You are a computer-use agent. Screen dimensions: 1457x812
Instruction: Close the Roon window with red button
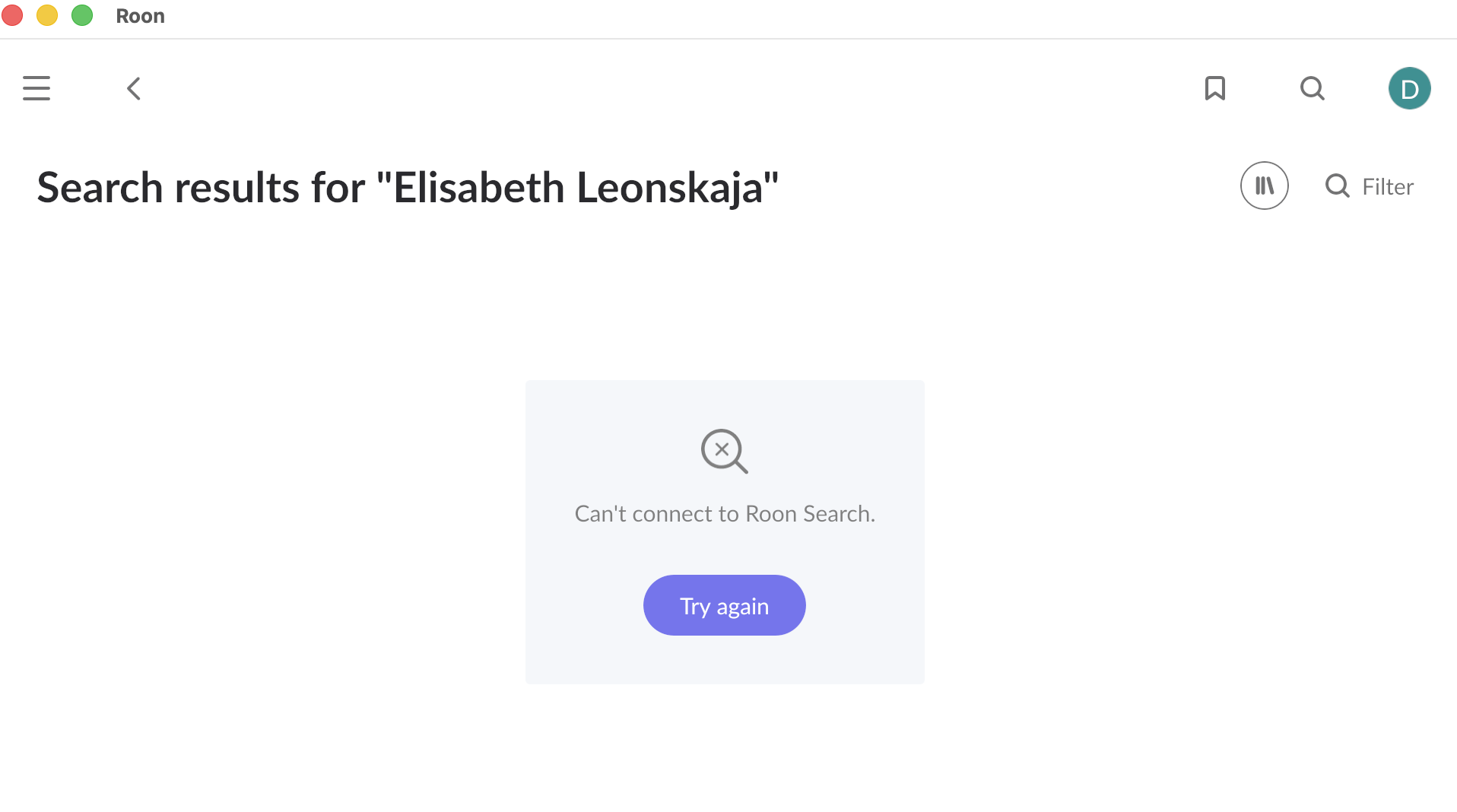coord(13,15)
